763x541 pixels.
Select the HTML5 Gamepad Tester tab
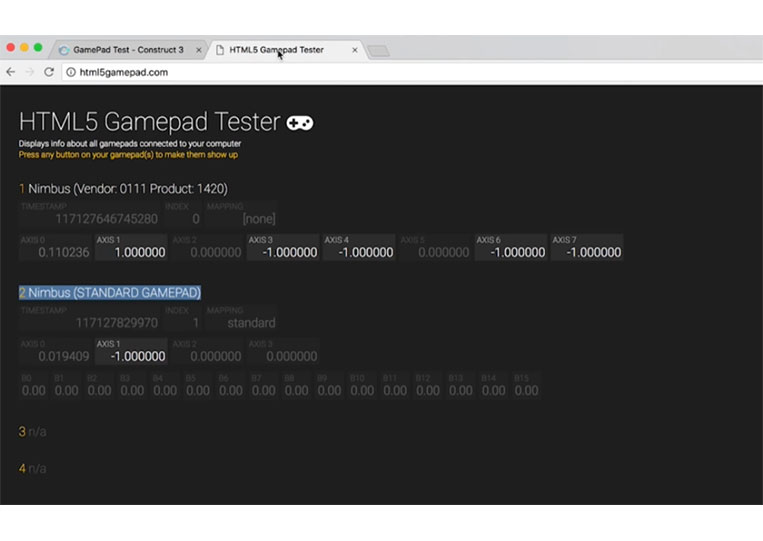point(276,50)
